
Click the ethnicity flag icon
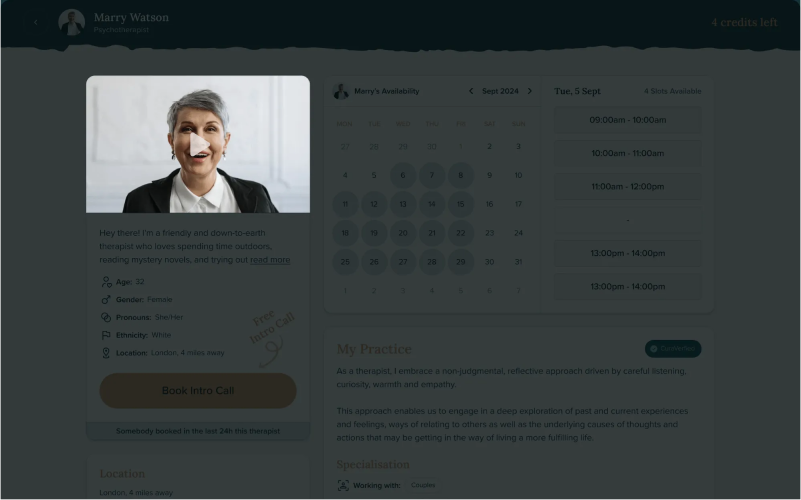(106, 335)
